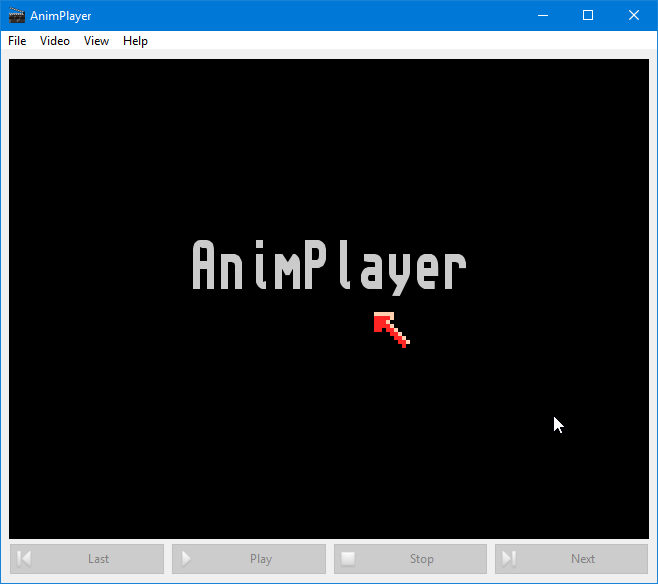The height and width of the screenshot is (584, 658).
Task: Hit the stop square icon
Action: tap(348, 559)
